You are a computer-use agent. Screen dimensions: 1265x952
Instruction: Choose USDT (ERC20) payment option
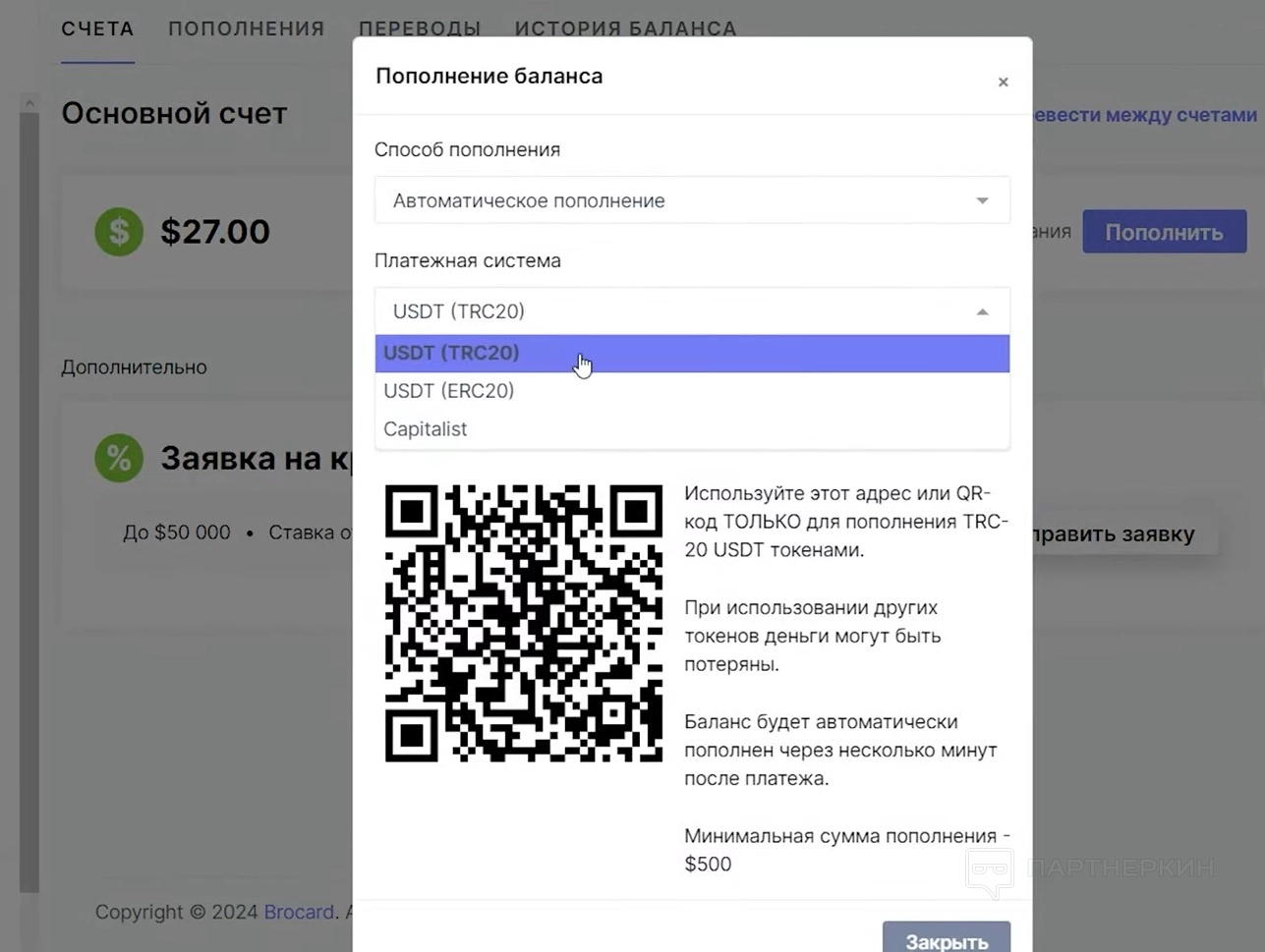(449, 391)
